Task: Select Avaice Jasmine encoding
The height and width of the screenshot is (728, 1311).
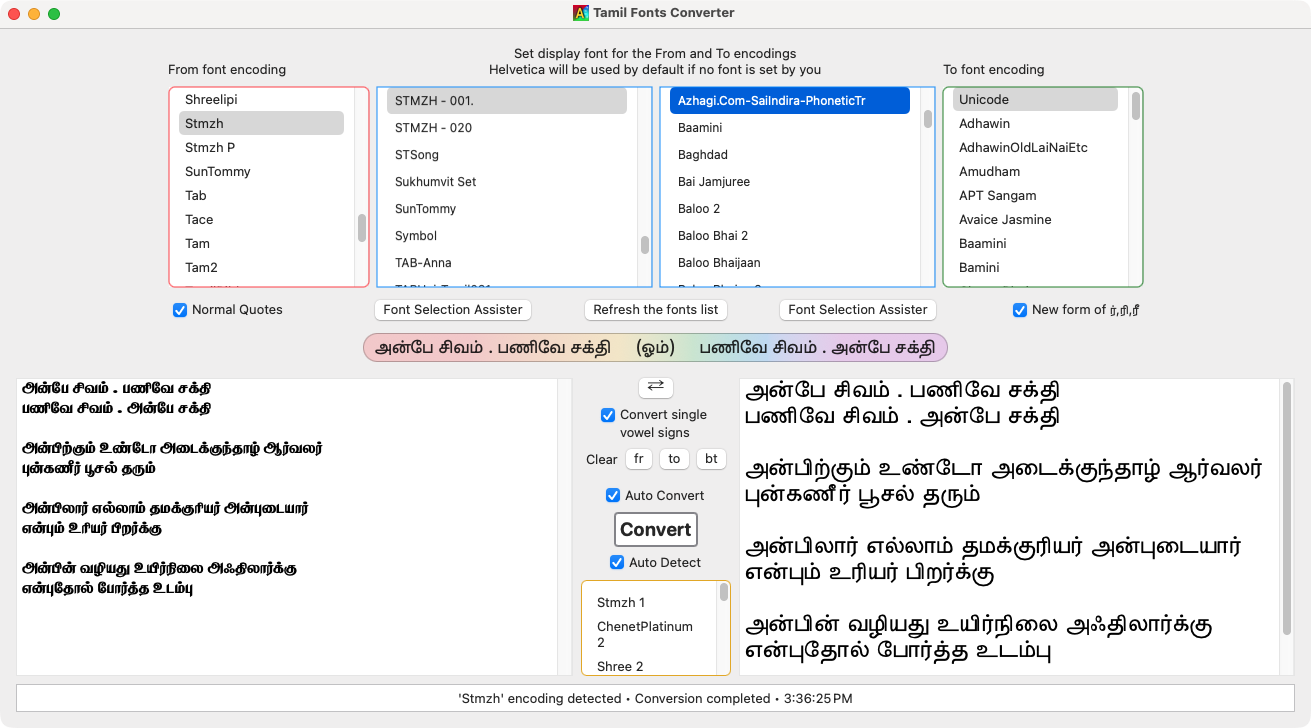Action: (x=1035, y=220)
